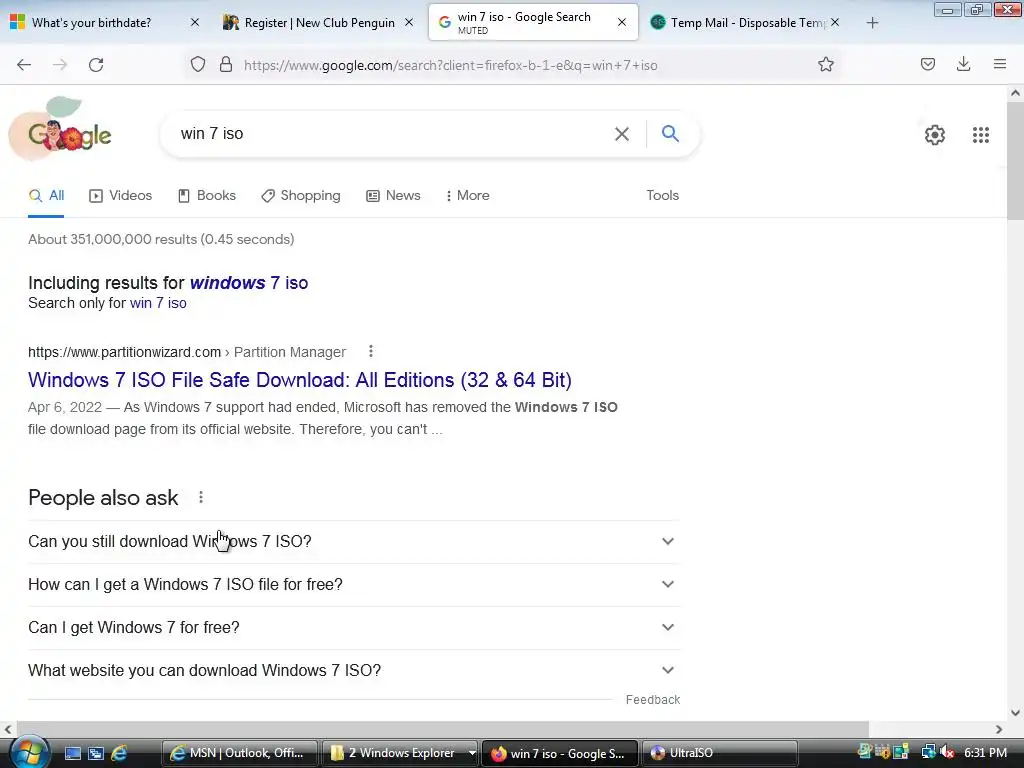Close the Register New Club Penguin tab
The height and width of the screenshot is (768, 1024).
[409, 22]
